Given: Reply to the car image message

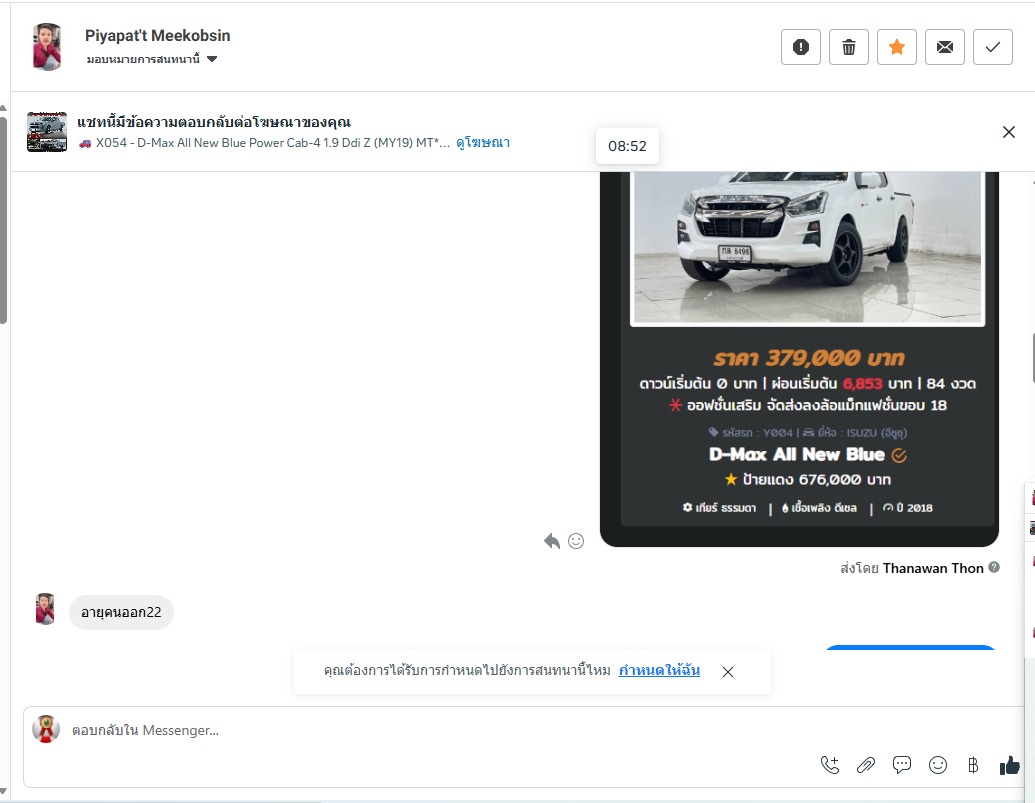Looking at the screenshot, I should [552, 541].
